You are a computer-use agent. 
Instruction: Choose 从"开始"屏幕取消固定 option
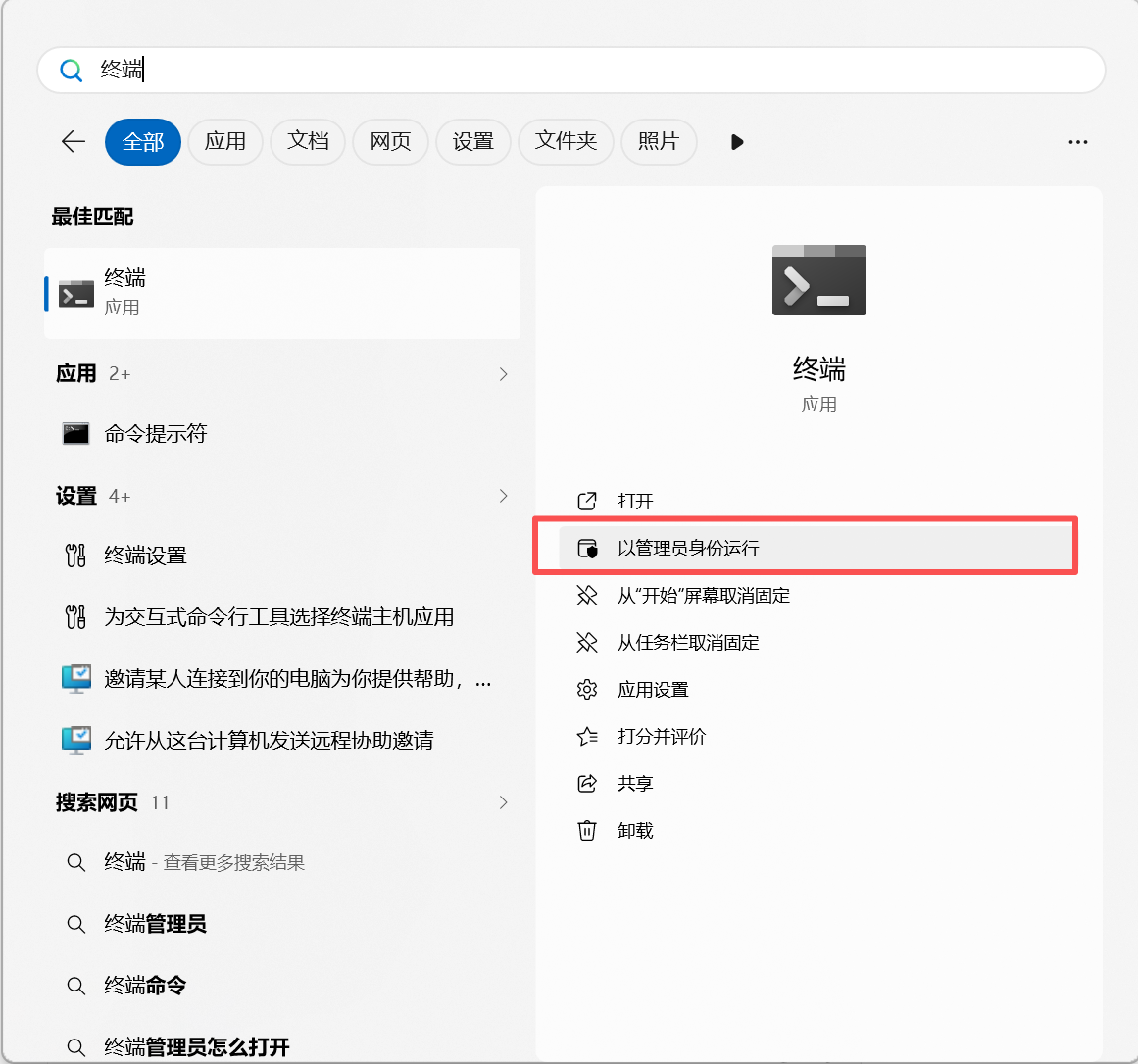click(x=703, y=596)
